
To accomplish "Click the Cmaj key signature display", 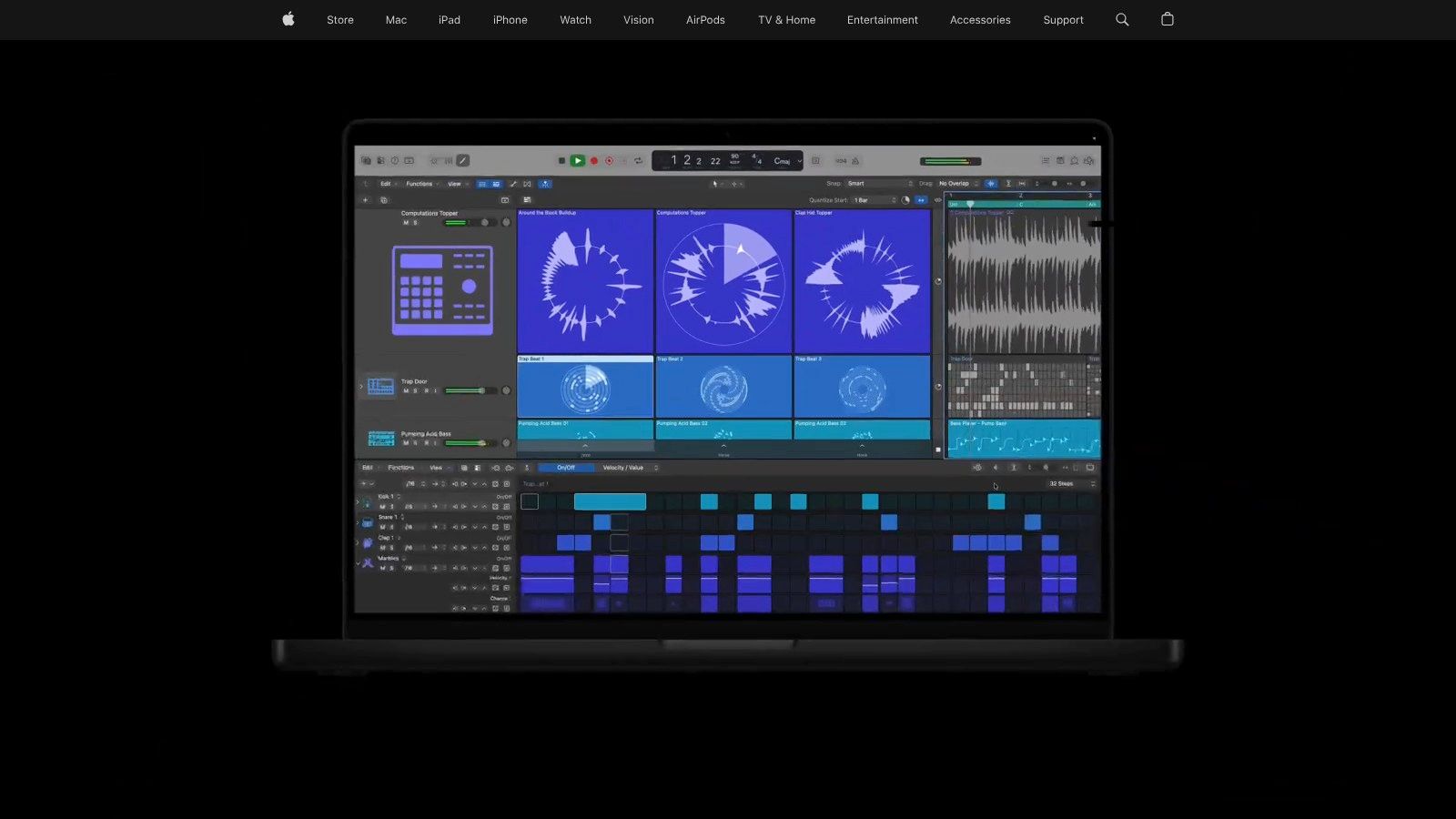I will coord(783,160).
